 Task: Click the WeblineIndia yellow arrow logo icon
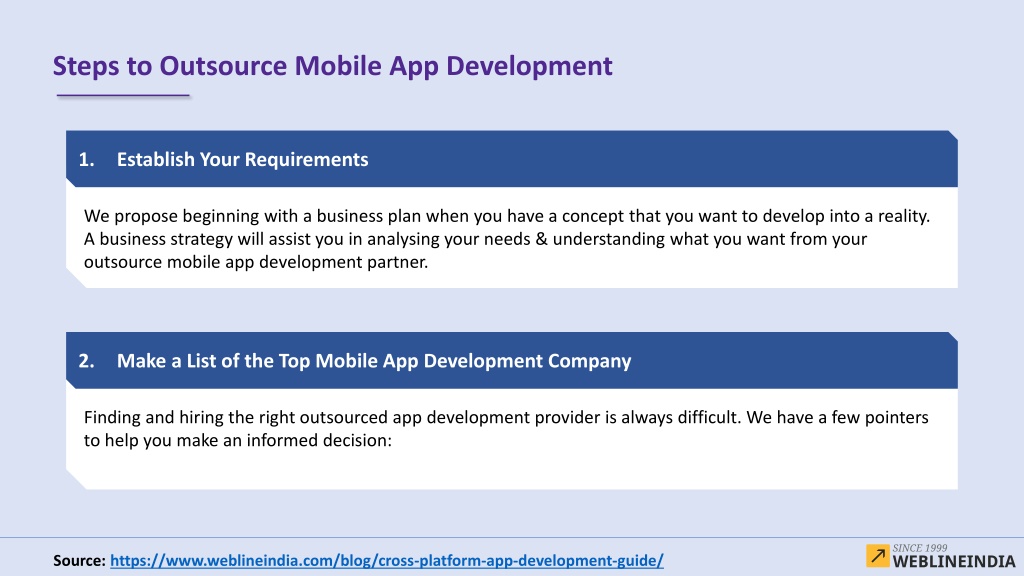tap(878, 556)
